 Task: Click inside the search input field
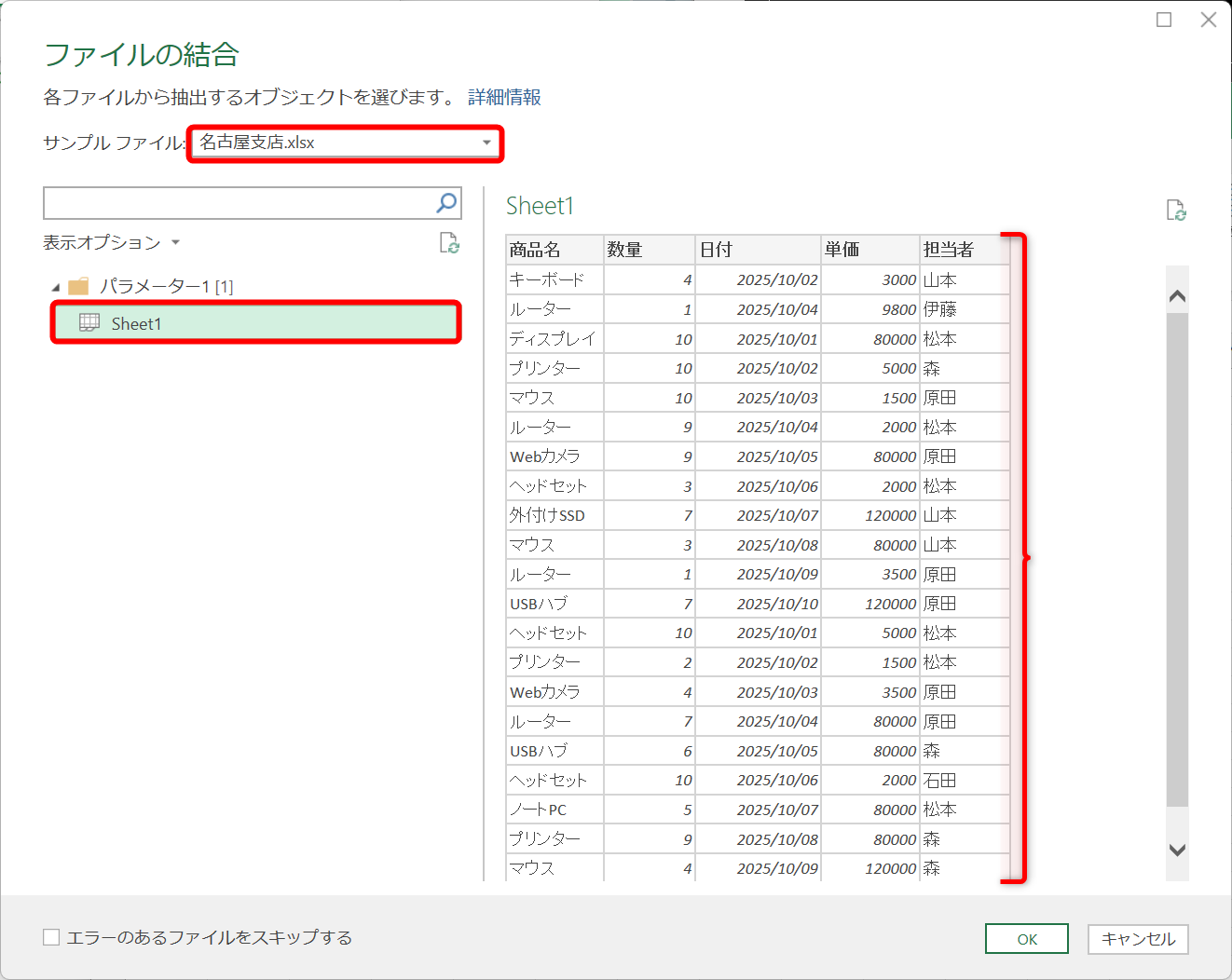tap(233, 202)
